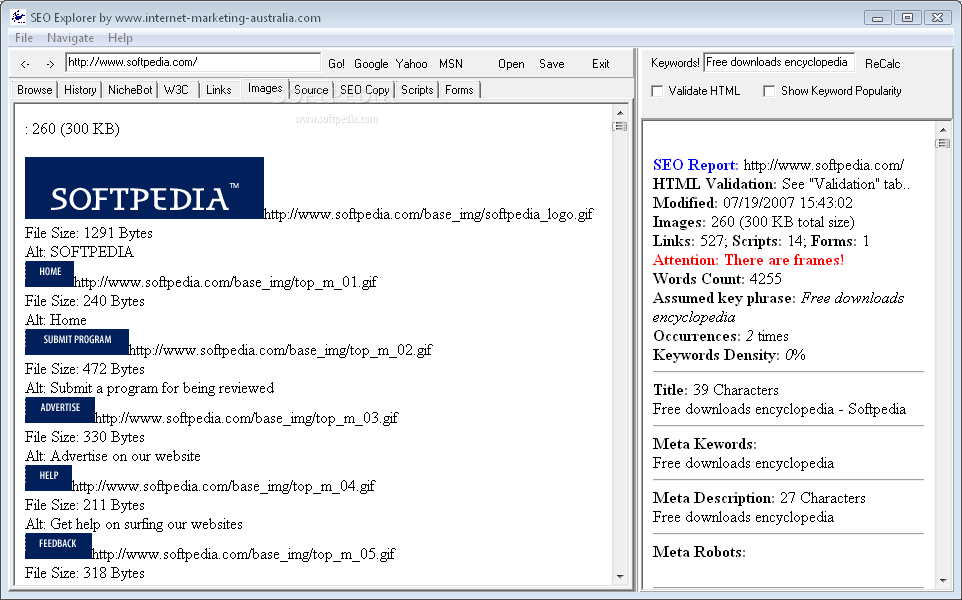Click the images pane scroll down arrow
Viewport: 962px width, 600px height.
(620, 577)
